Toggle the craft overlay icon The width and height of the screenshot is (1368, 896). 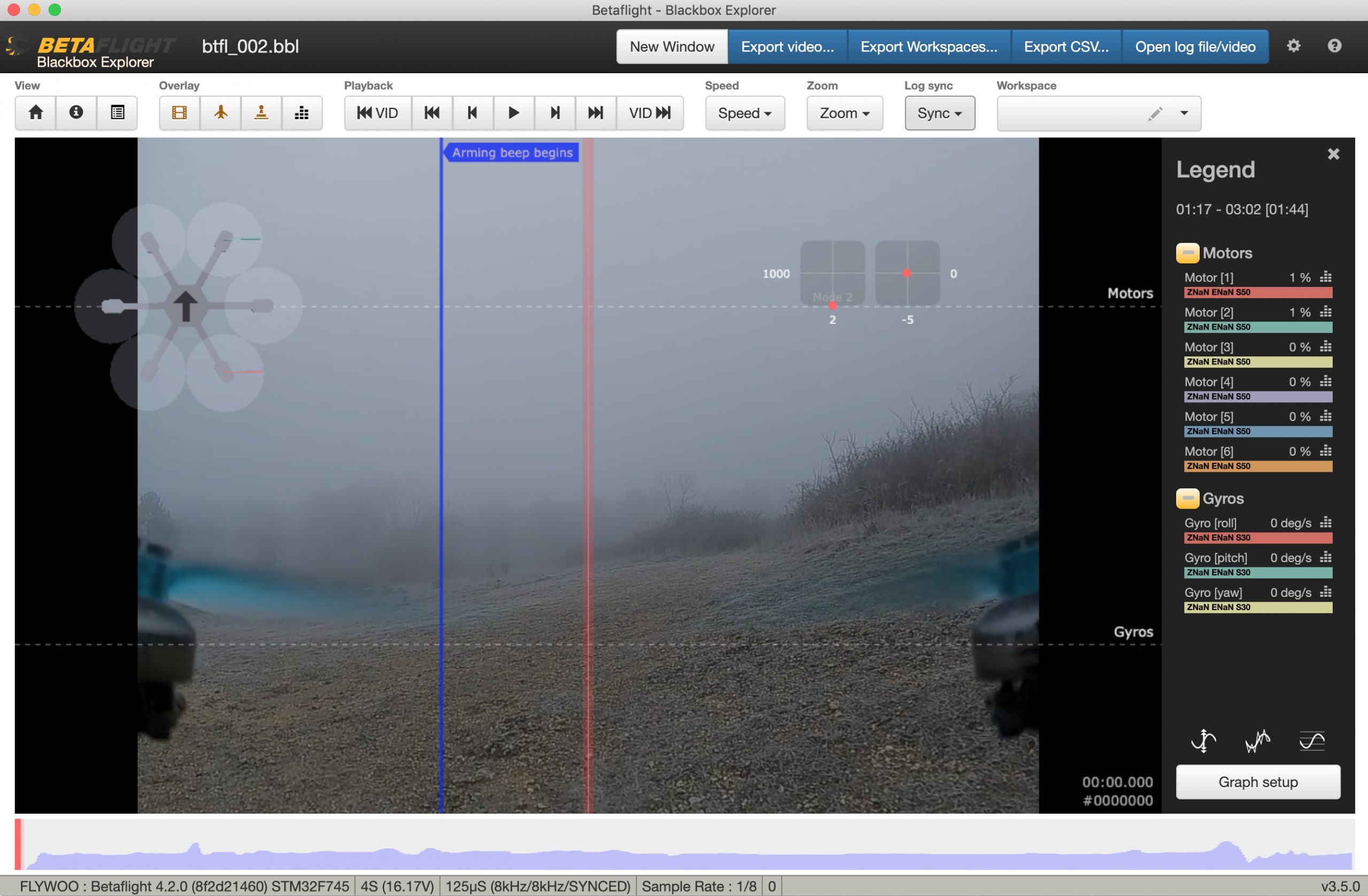(221, 113)
